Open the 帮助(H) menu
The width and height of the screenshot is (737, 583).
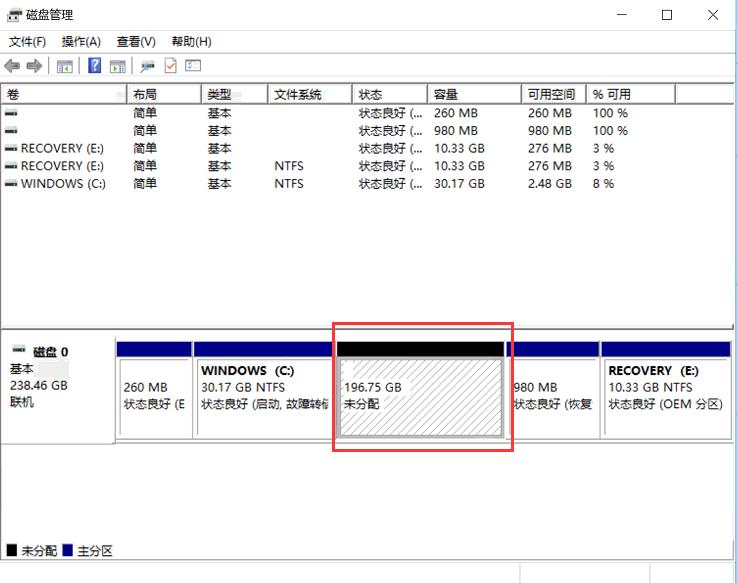pos(191,42)
